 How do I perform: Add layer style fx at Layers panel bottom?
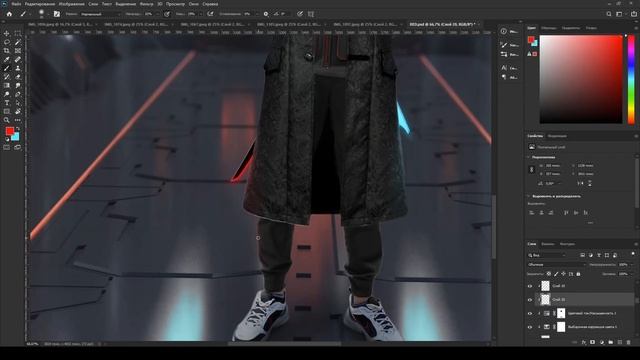click(584, 342)
